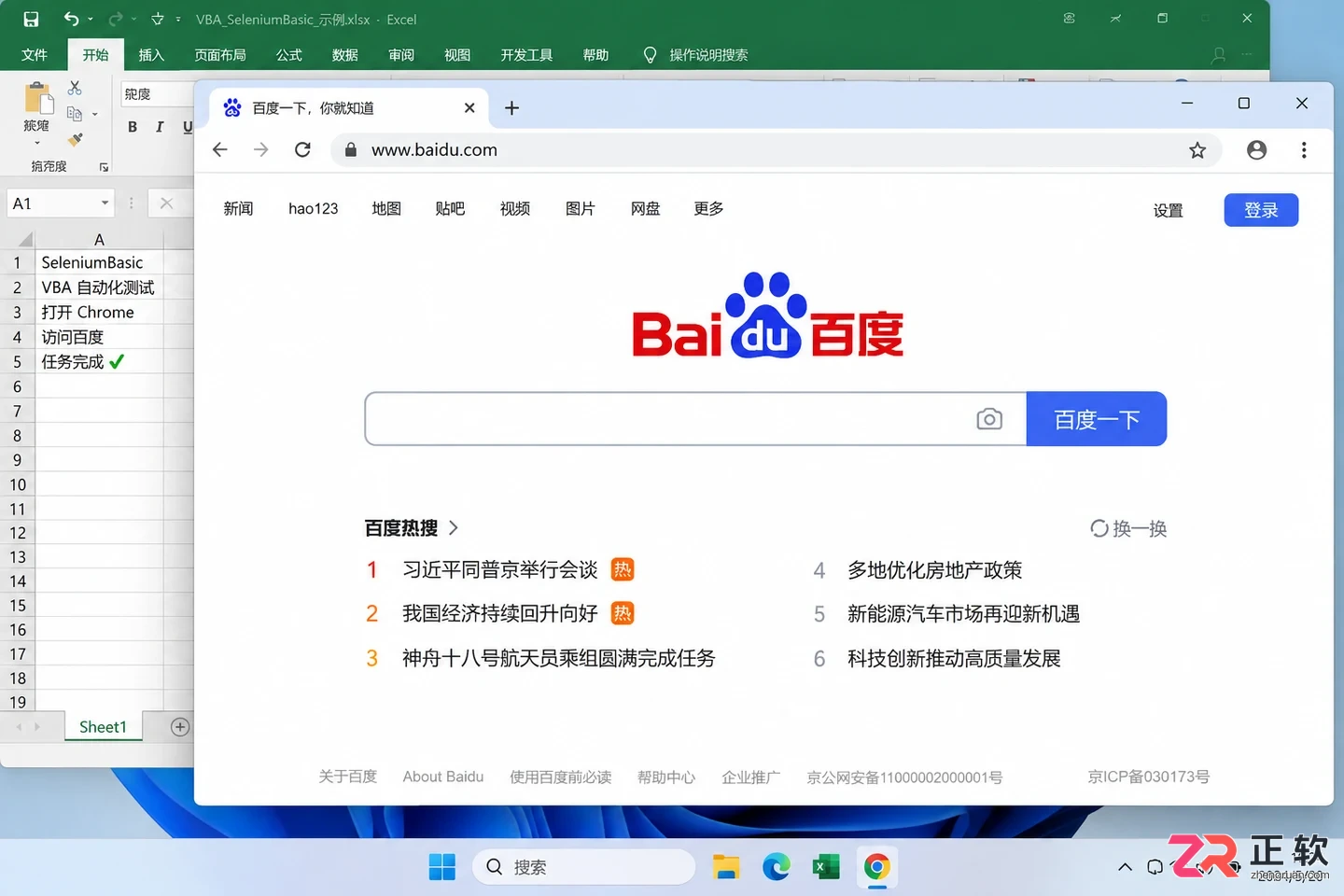Viewport: 1344px width, 896px height.
Task: Switch to Excel from the taskbar icon
Action: point(825,867)
